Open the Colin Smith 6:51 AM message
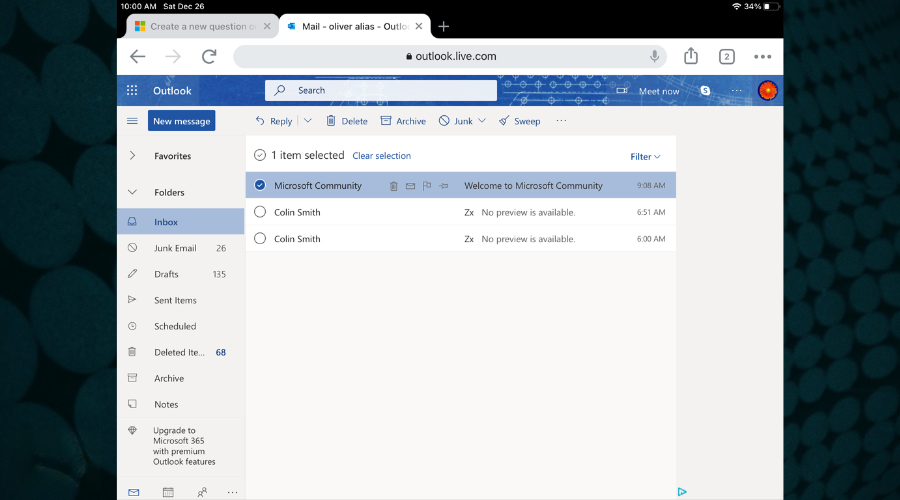 [461, 212]
